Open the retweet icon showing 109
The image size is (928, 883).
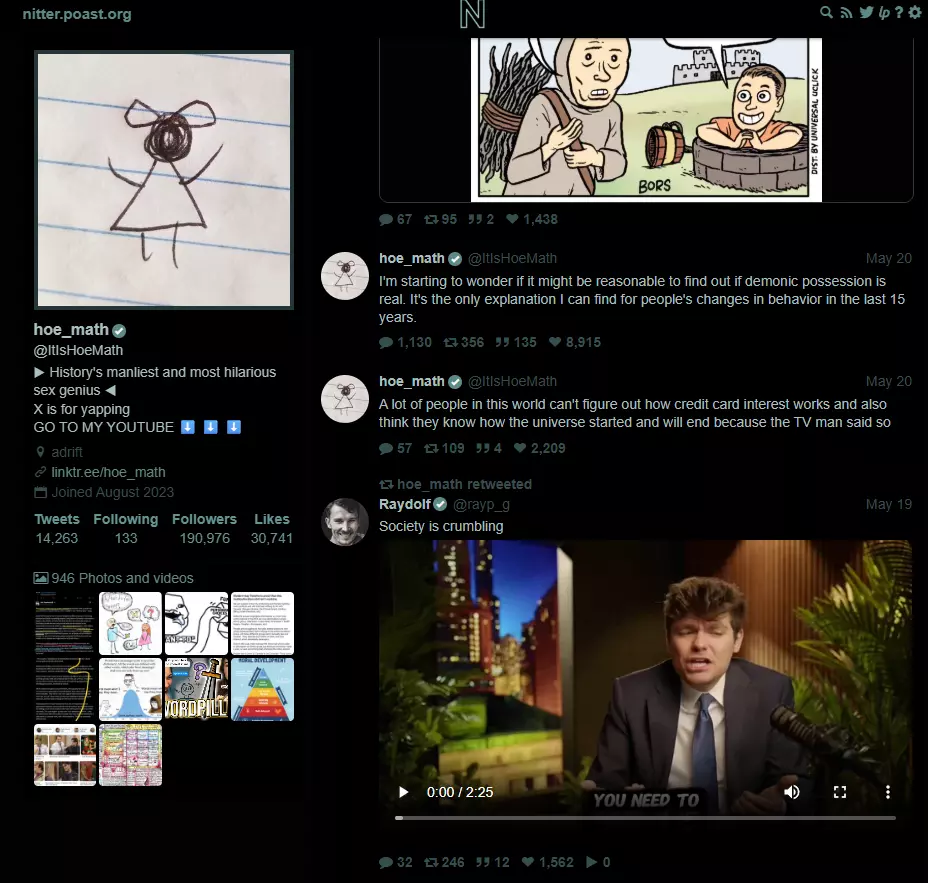click(431, 449)
